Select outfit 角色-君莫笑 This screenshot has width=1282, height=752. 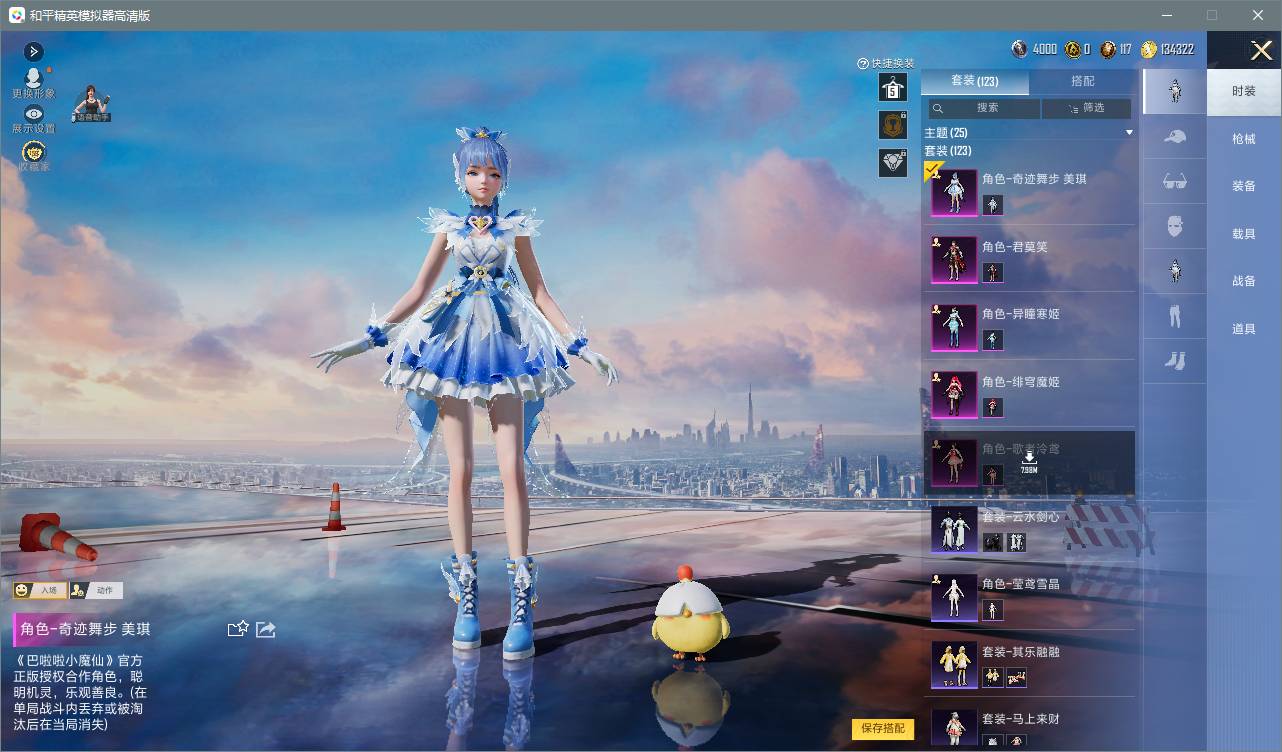(x=1029, y=259)
